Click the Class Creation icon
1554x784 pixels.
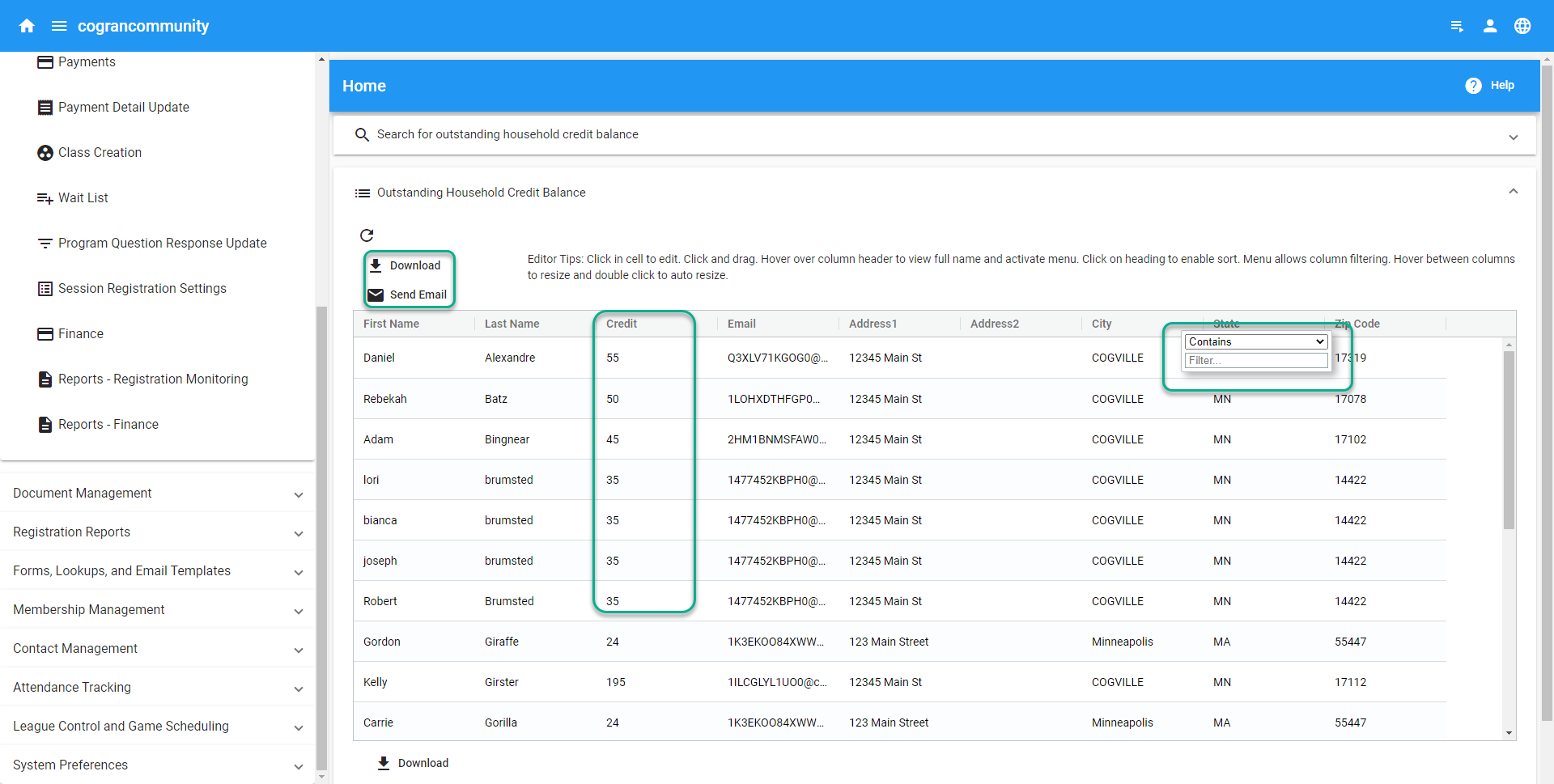[45, 153]
